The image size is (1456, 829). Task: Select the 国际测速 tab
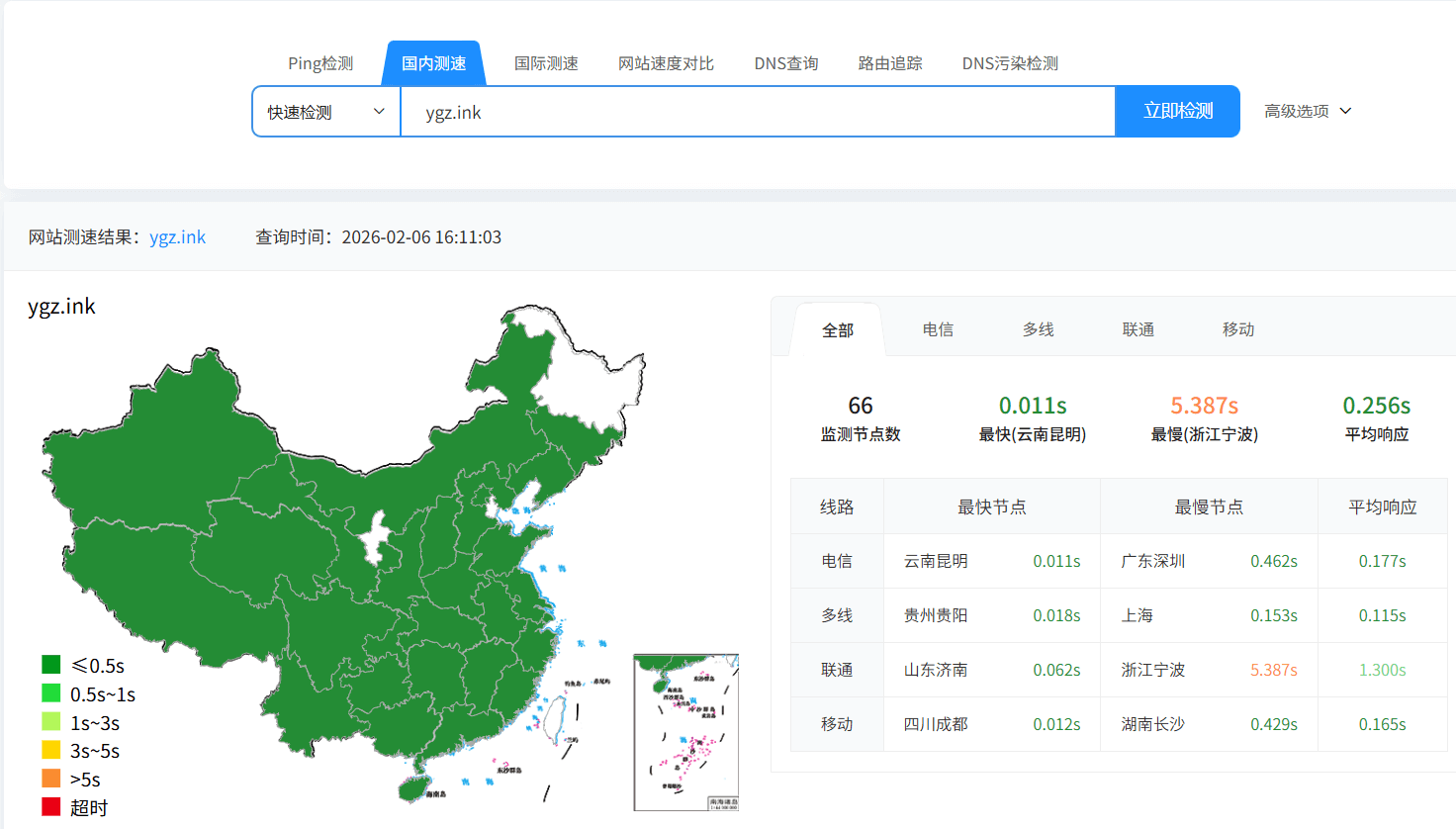546,63
